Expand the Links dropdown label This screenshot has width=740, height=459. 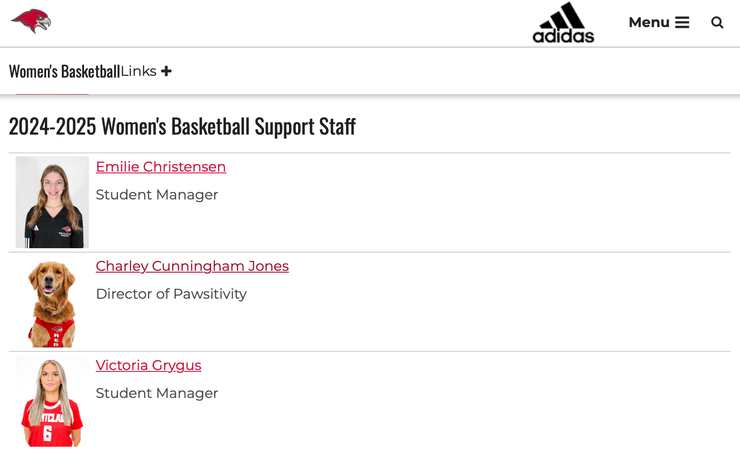pyautogui.click(x=139, y=71)
